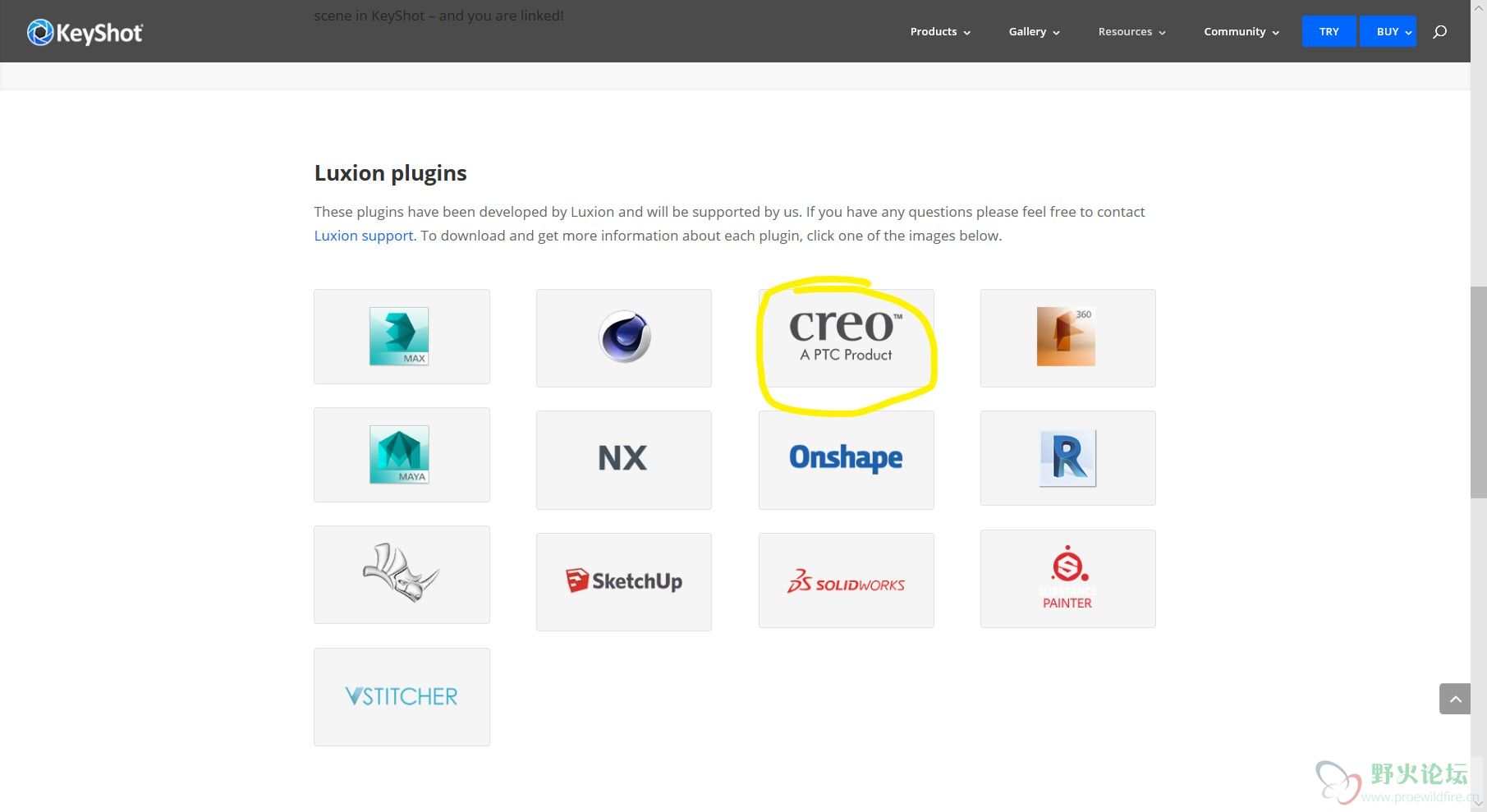Viewport: 1487px width, 812px height.
Task: Click the KeyShot logo
Action: coord(85,32)
